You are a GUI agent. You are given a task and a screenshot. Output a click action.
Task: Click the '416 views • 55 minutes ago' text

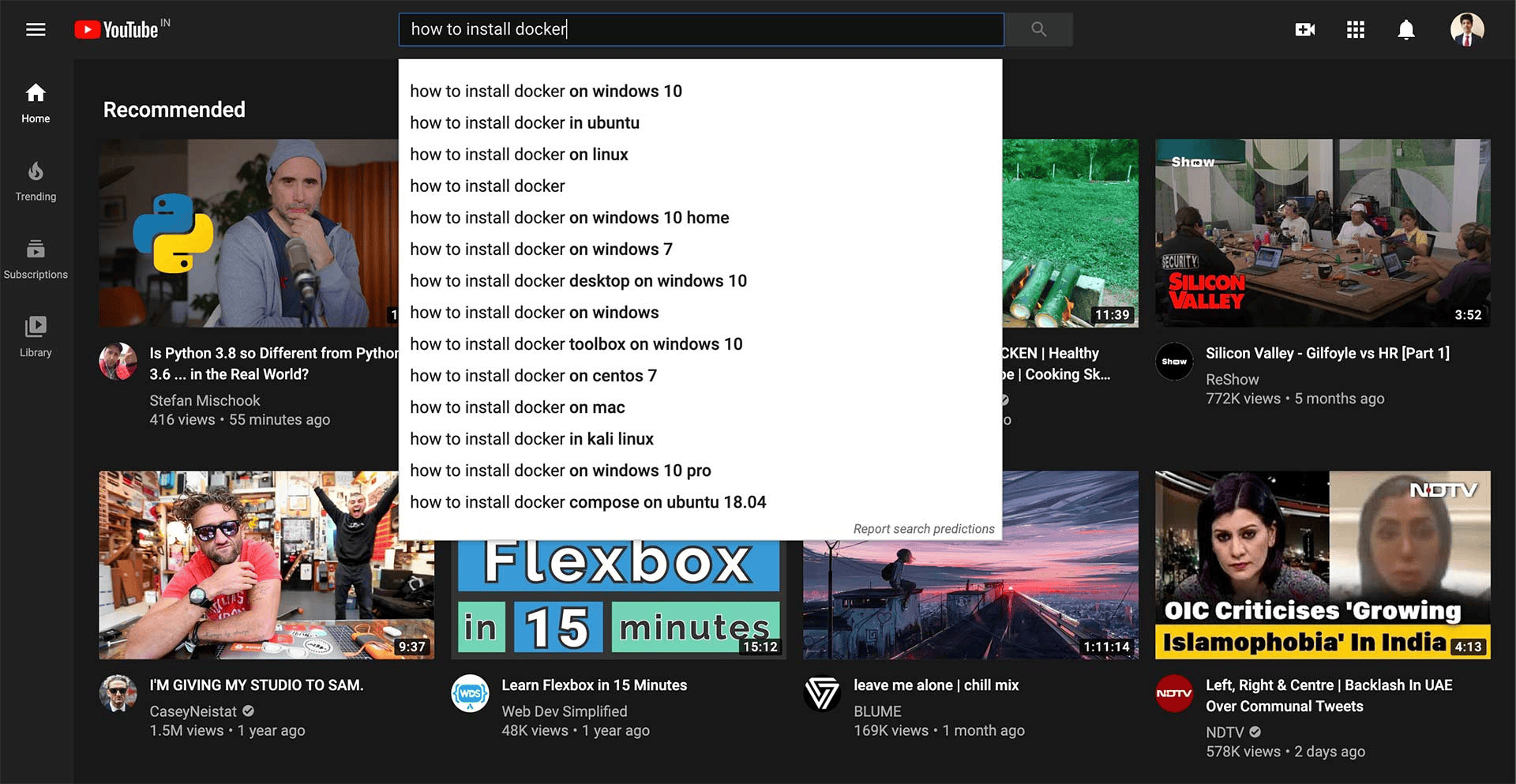[x=240, y=419]
